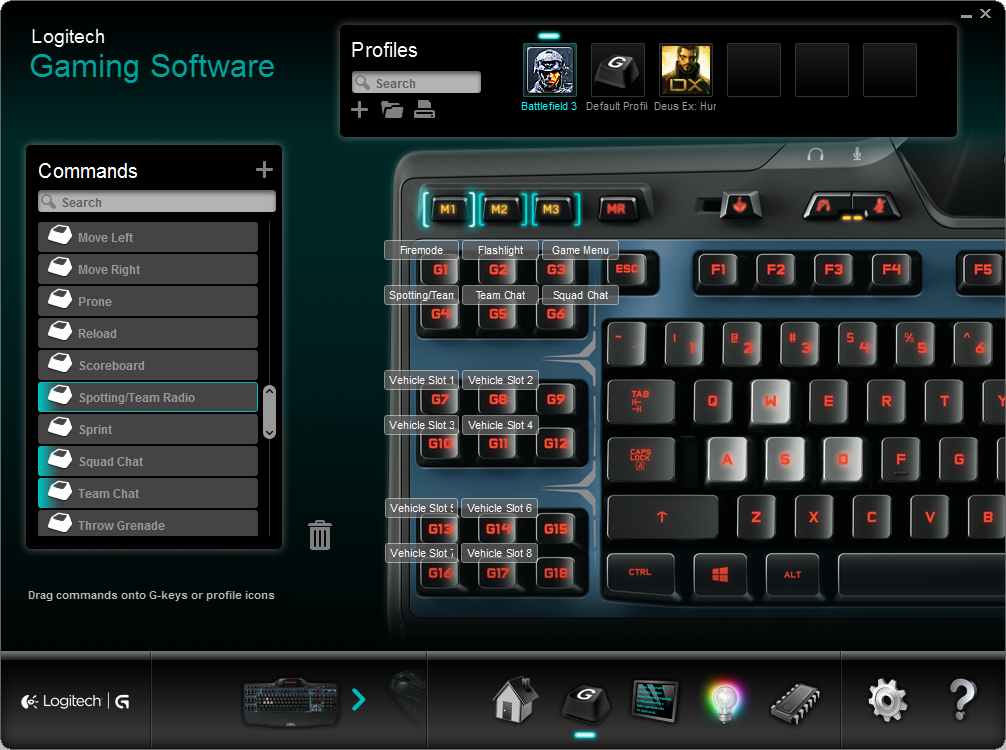
Task: Click the G13 key Vehicle Slot 5
Action: pos(440,529)
